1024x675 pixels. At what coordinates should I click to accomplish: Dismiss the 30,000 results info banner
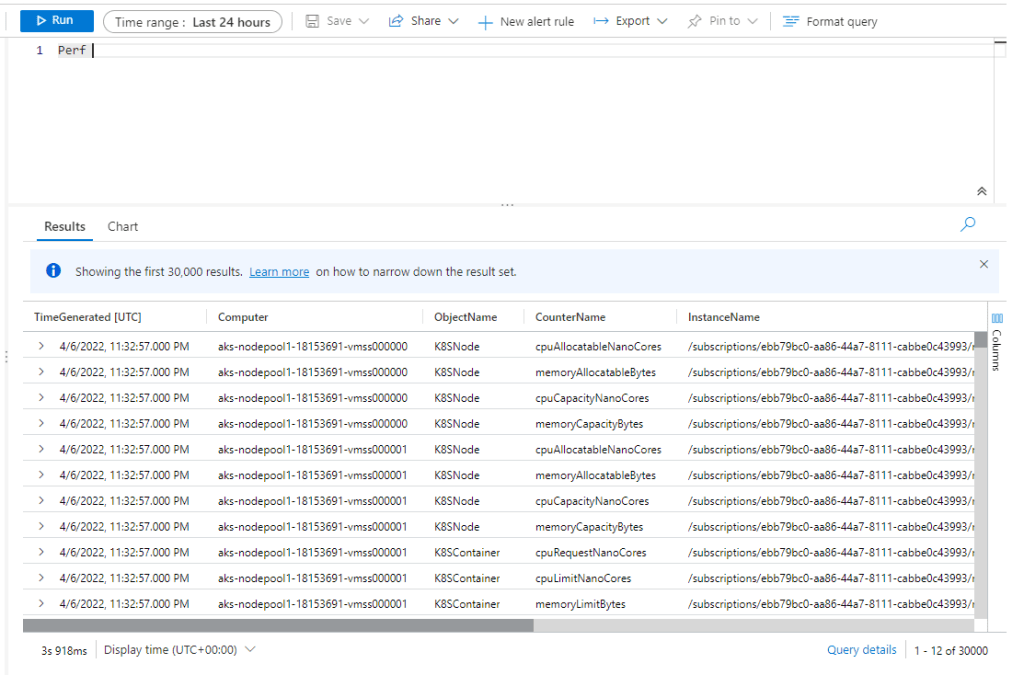click(x=983, y=264)
